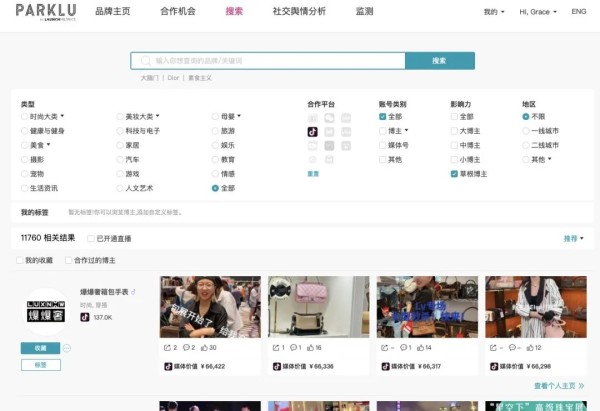Expand the 美妆大类 category dropdown
Viewport: 600px width, 411px height.
coord(158,116)
